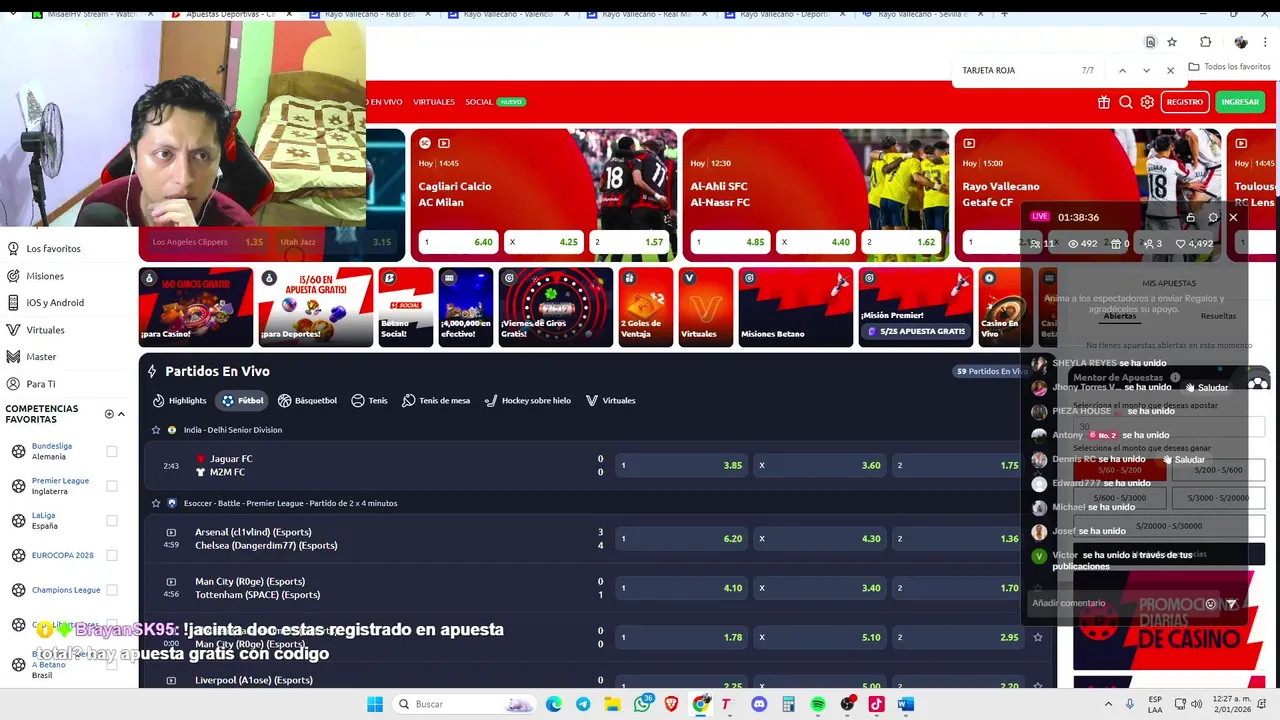
Task: Open the 2 Goles de Ventaja promo tile
Action: click(x=646, y=307)
